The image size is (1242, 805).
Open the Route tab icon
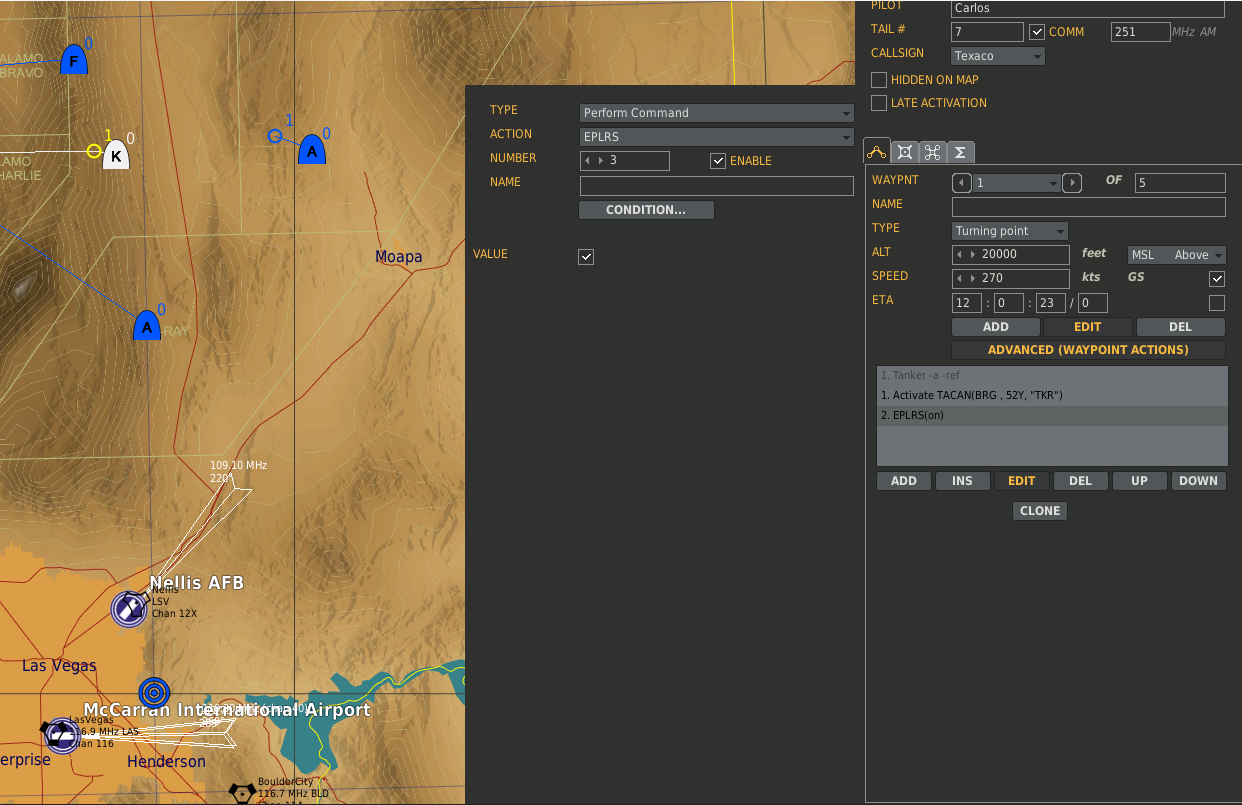pos(877,152)
